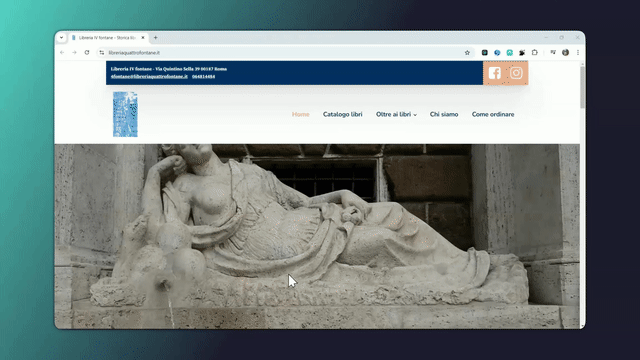Viewport: 640px width, 360px height.
Task: Bookmark this page with the star
Action: click(x=467, y=53)
